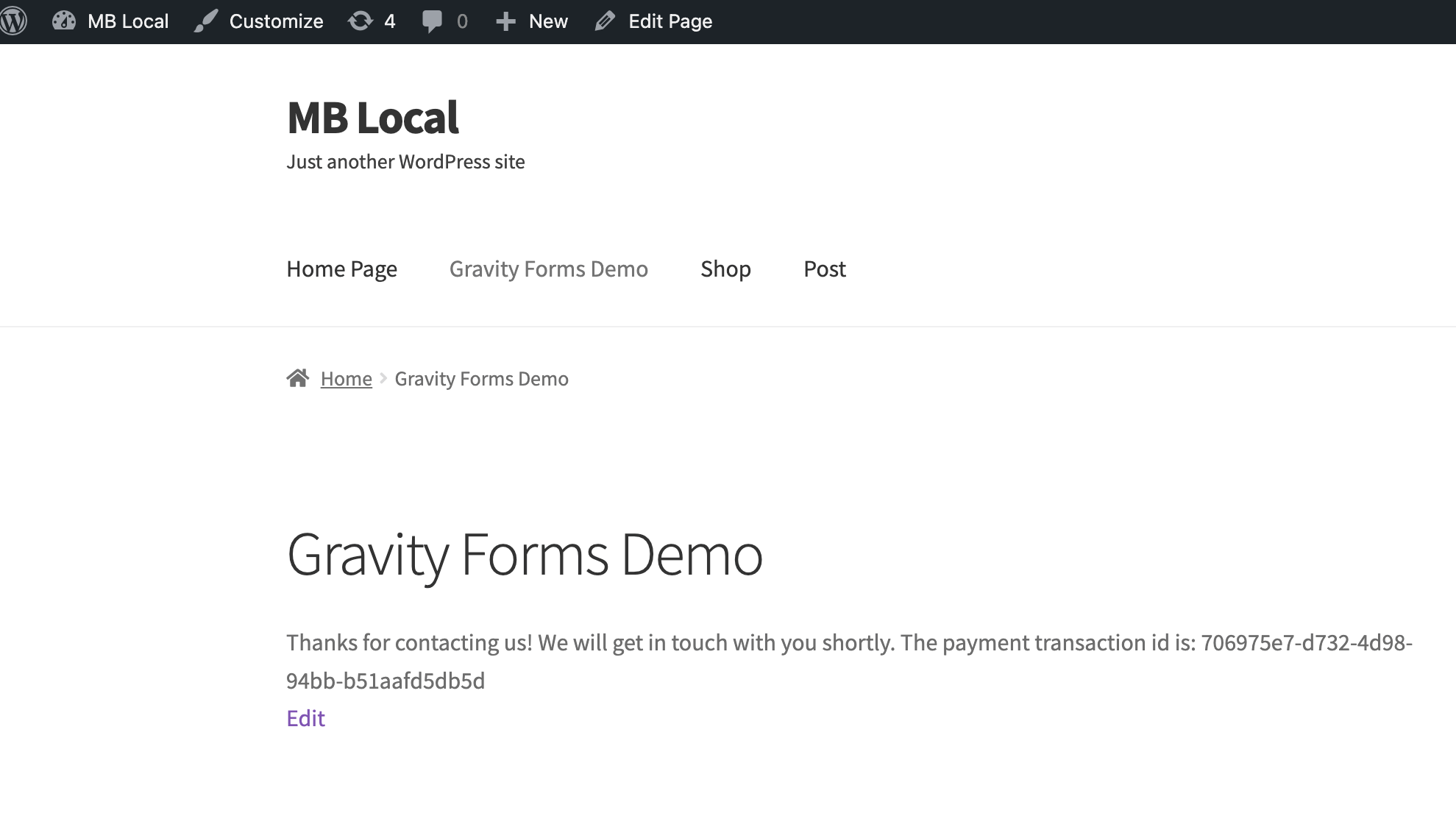
Task: Click the dashboard gauge icon
Action: 64,21
